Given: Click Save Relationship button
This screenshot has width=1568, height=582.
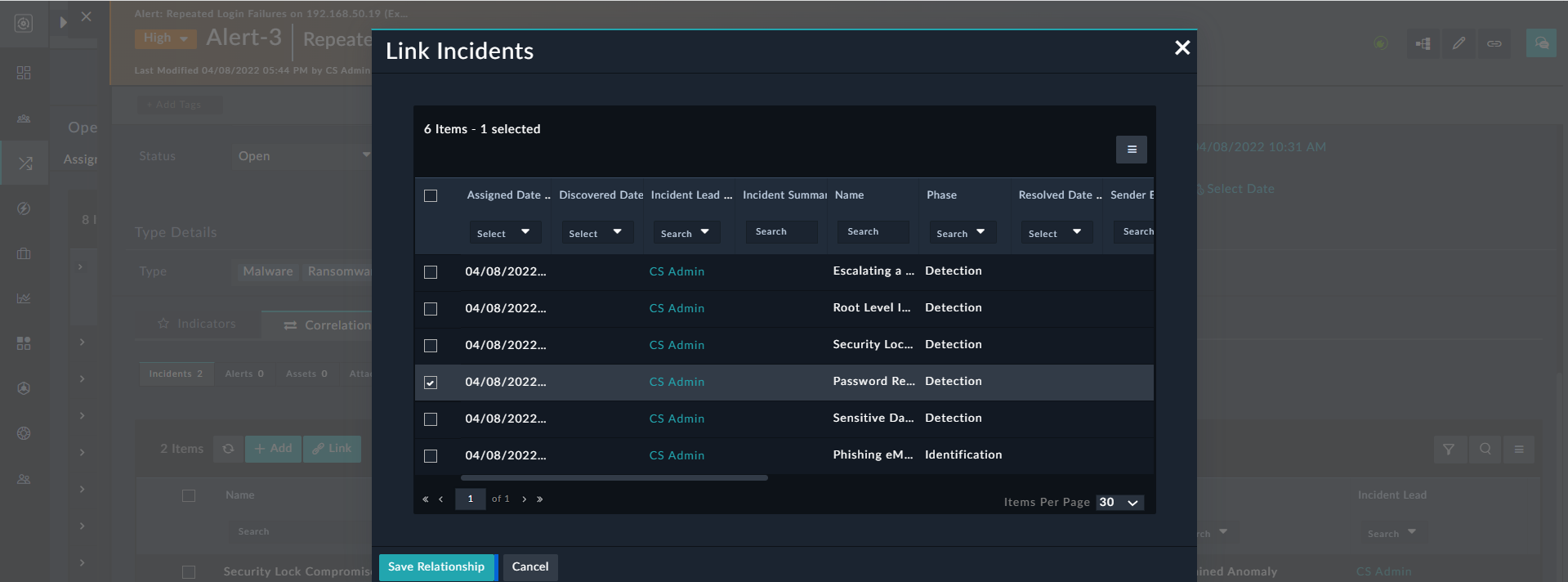Looking at the screenshot, I should point(436,567).
